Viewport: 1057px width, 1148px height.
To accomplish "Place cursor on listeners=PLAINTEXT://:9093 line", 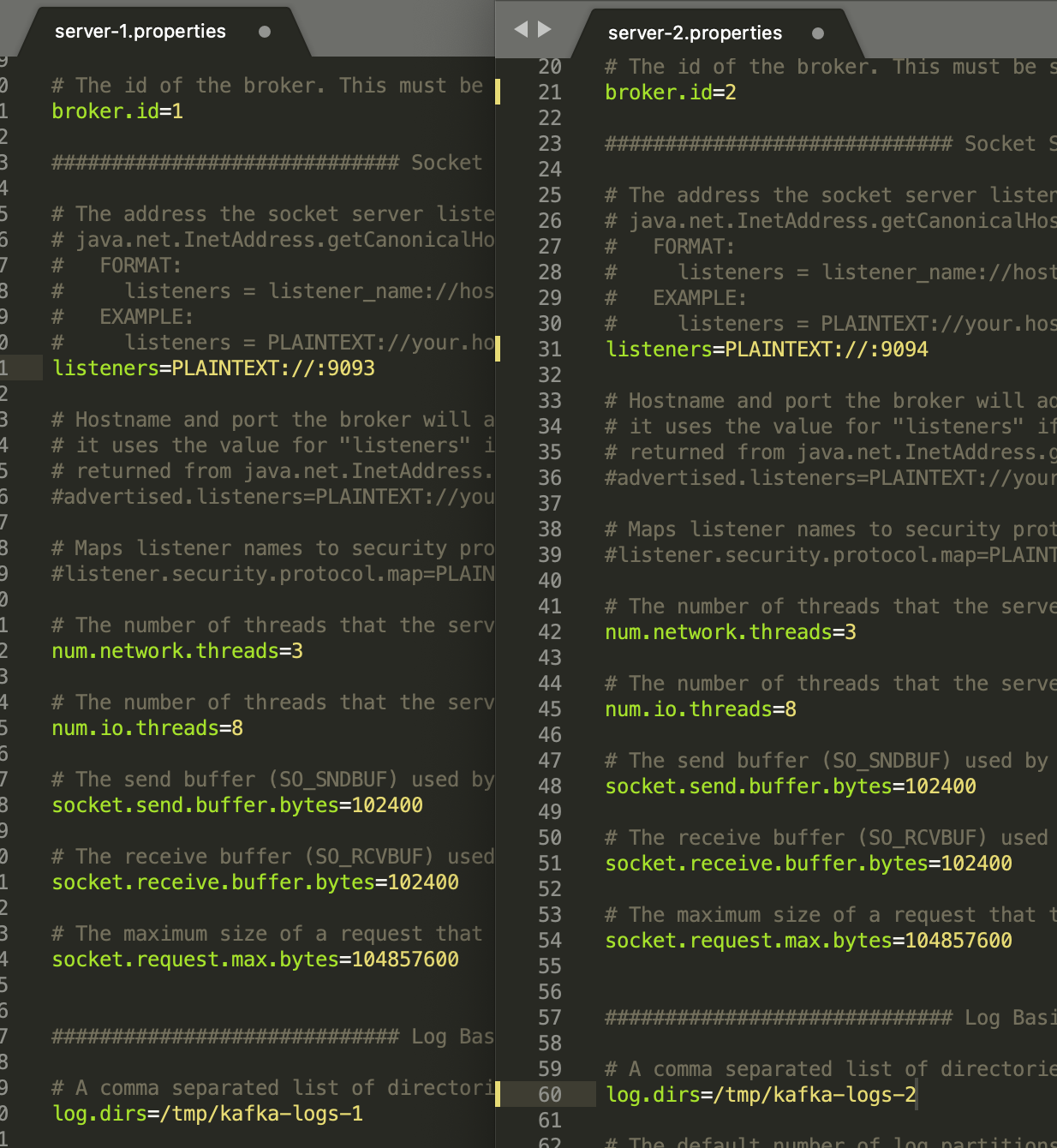I will [x=213, y=368].
